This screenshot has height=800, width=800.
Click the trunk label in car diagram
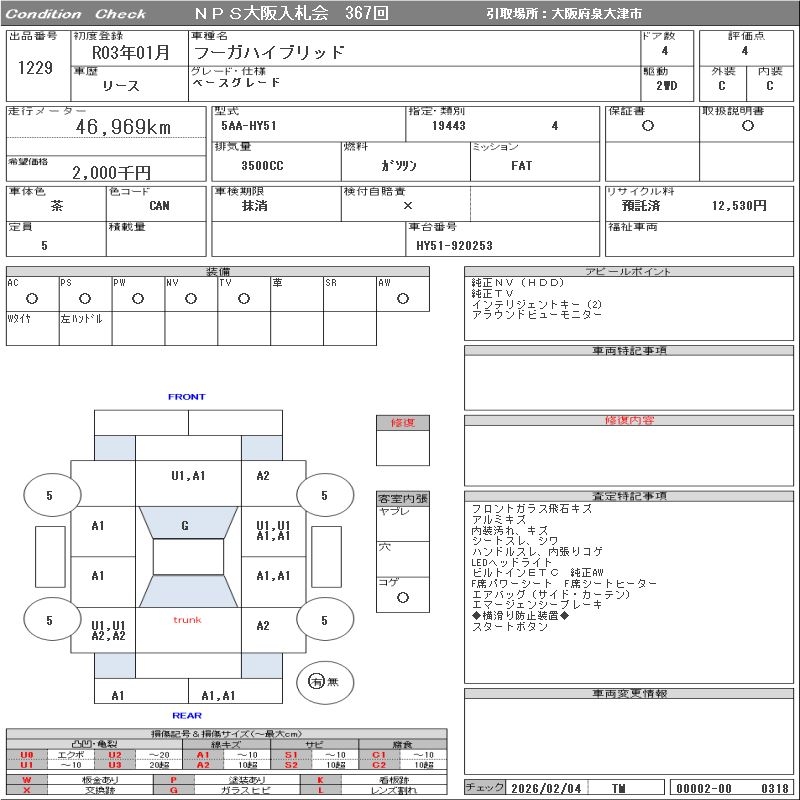[186, 620]
